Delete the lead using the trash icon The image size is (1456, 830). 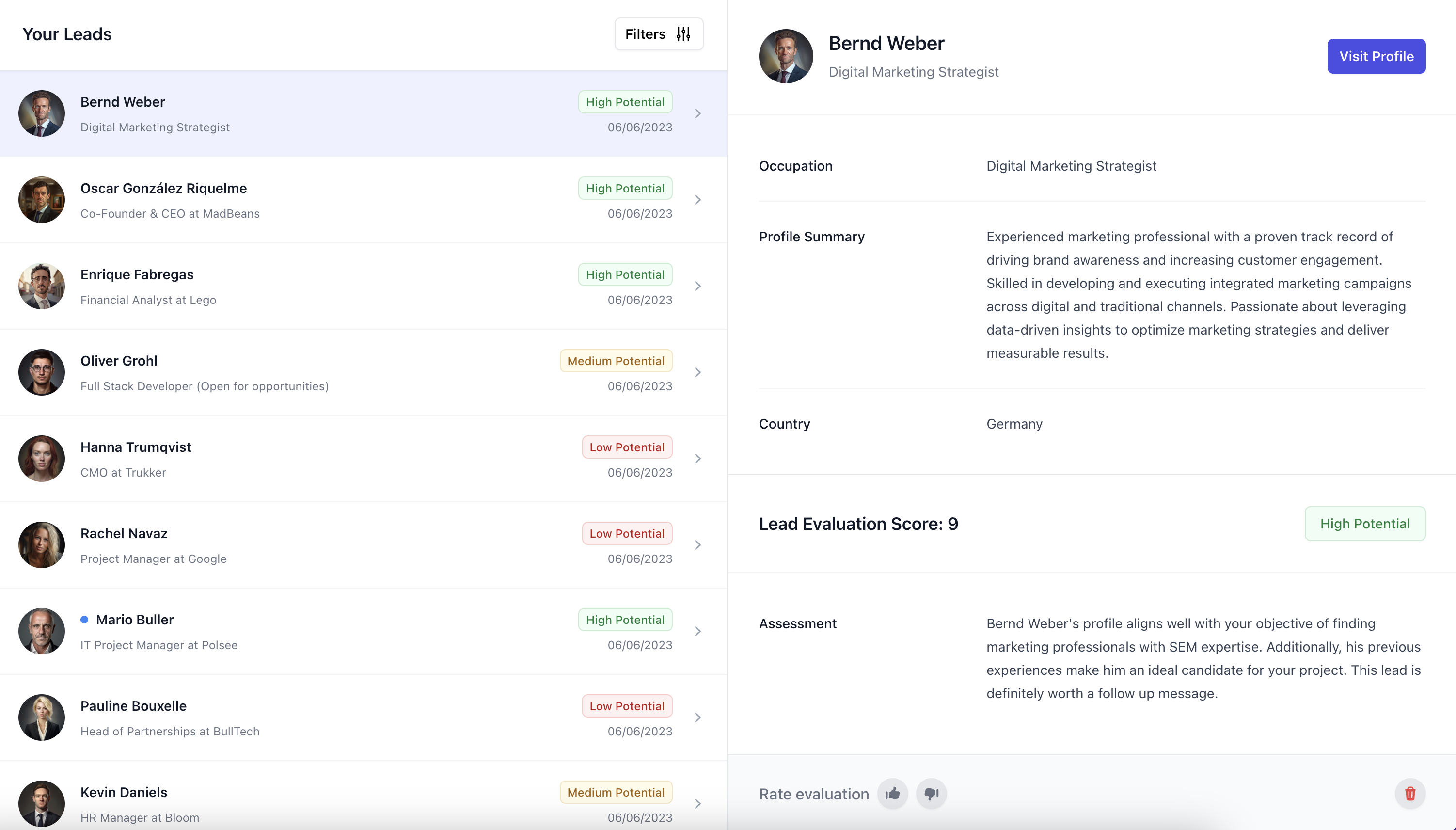[1409, 793]
